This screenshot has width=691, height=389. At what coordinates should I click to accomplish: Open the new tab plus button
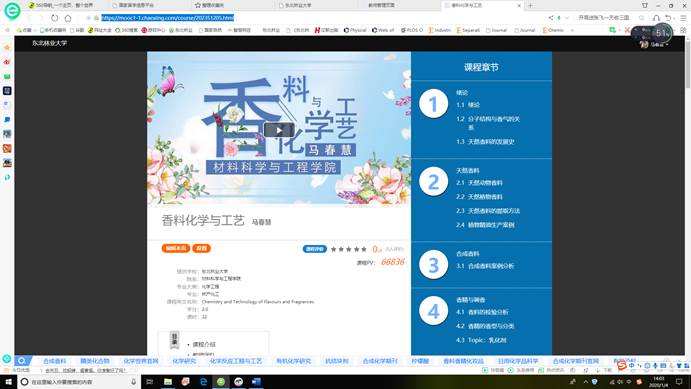(x=530, y=5)
